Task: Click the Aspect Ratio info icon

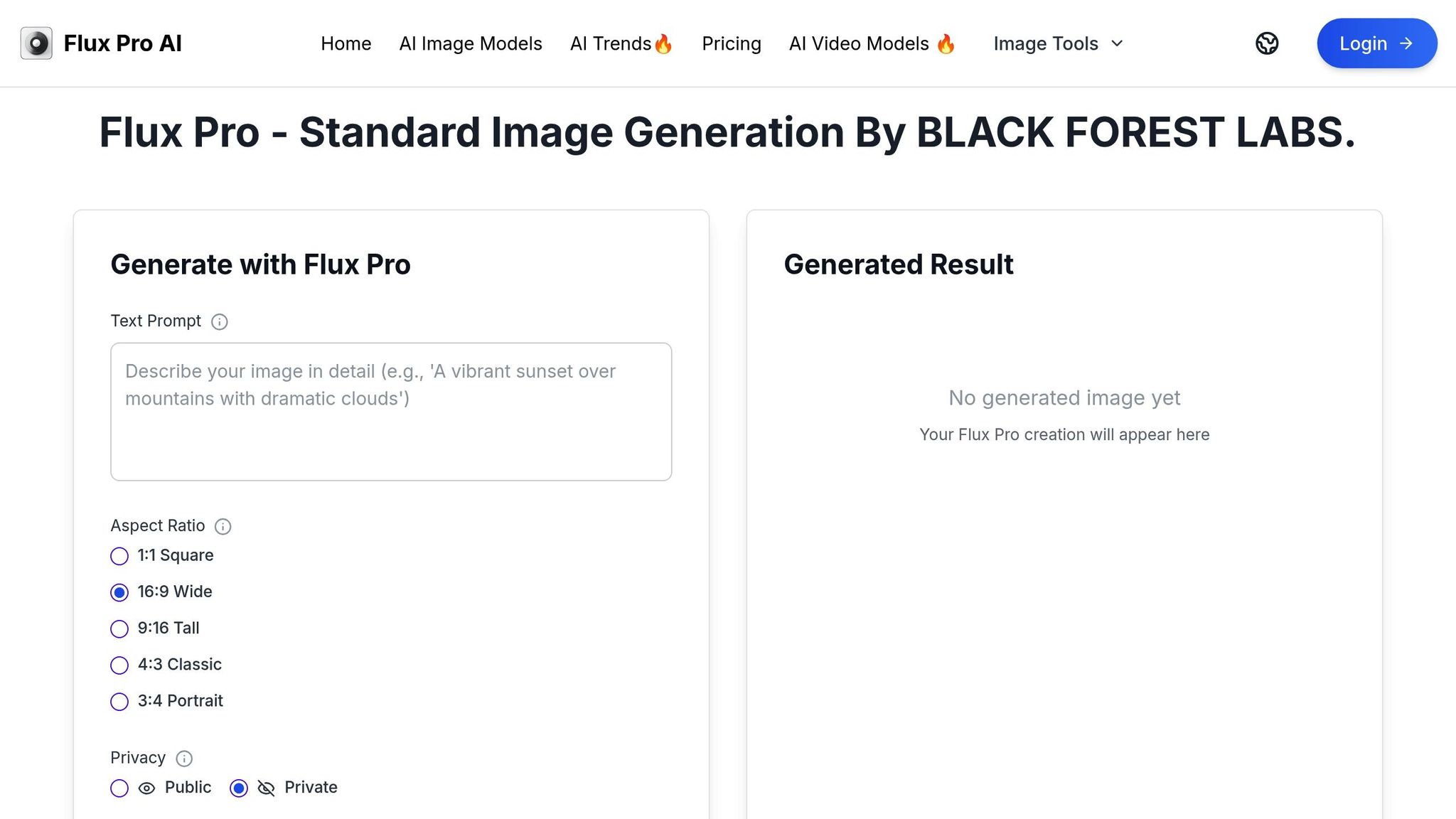Action: coord(223,526)
